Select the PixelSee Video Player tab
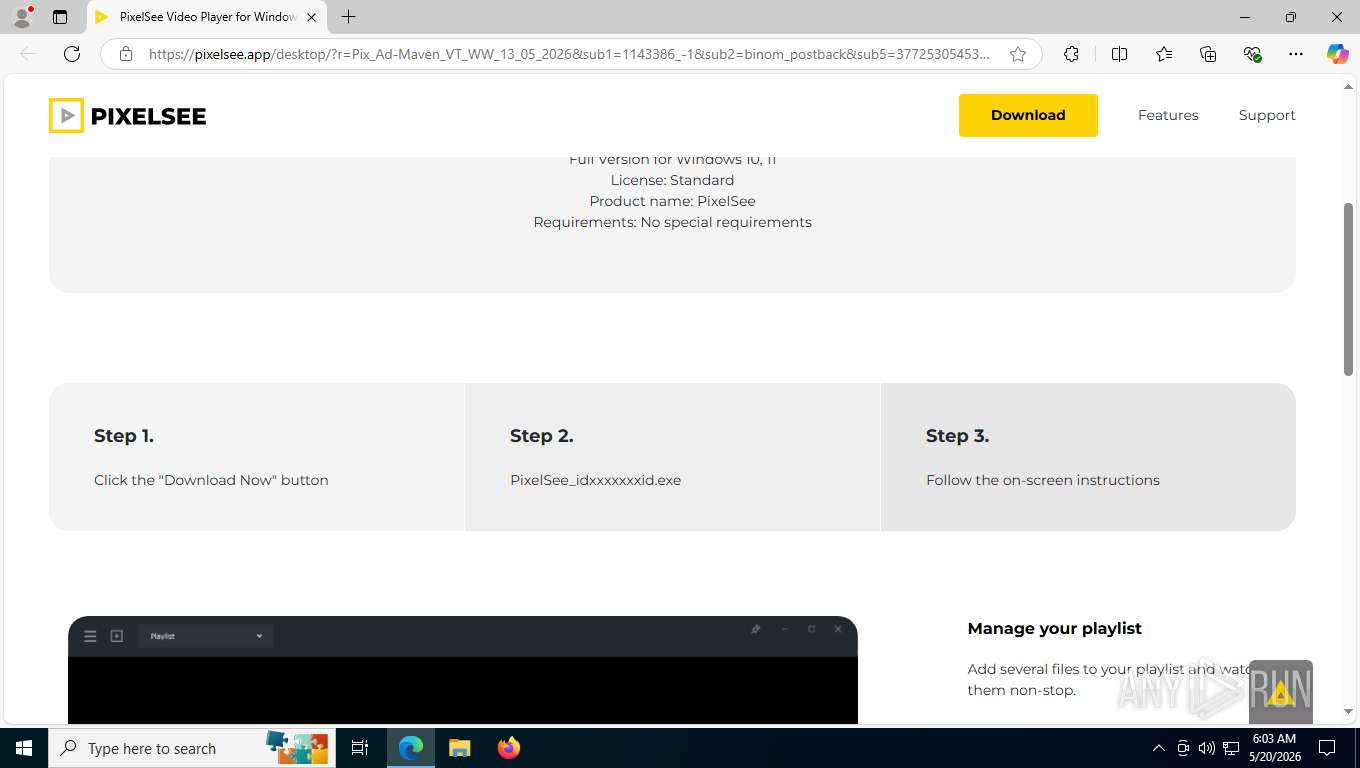The height and width of the screenshot is (768, 1360). click(206, 17)
